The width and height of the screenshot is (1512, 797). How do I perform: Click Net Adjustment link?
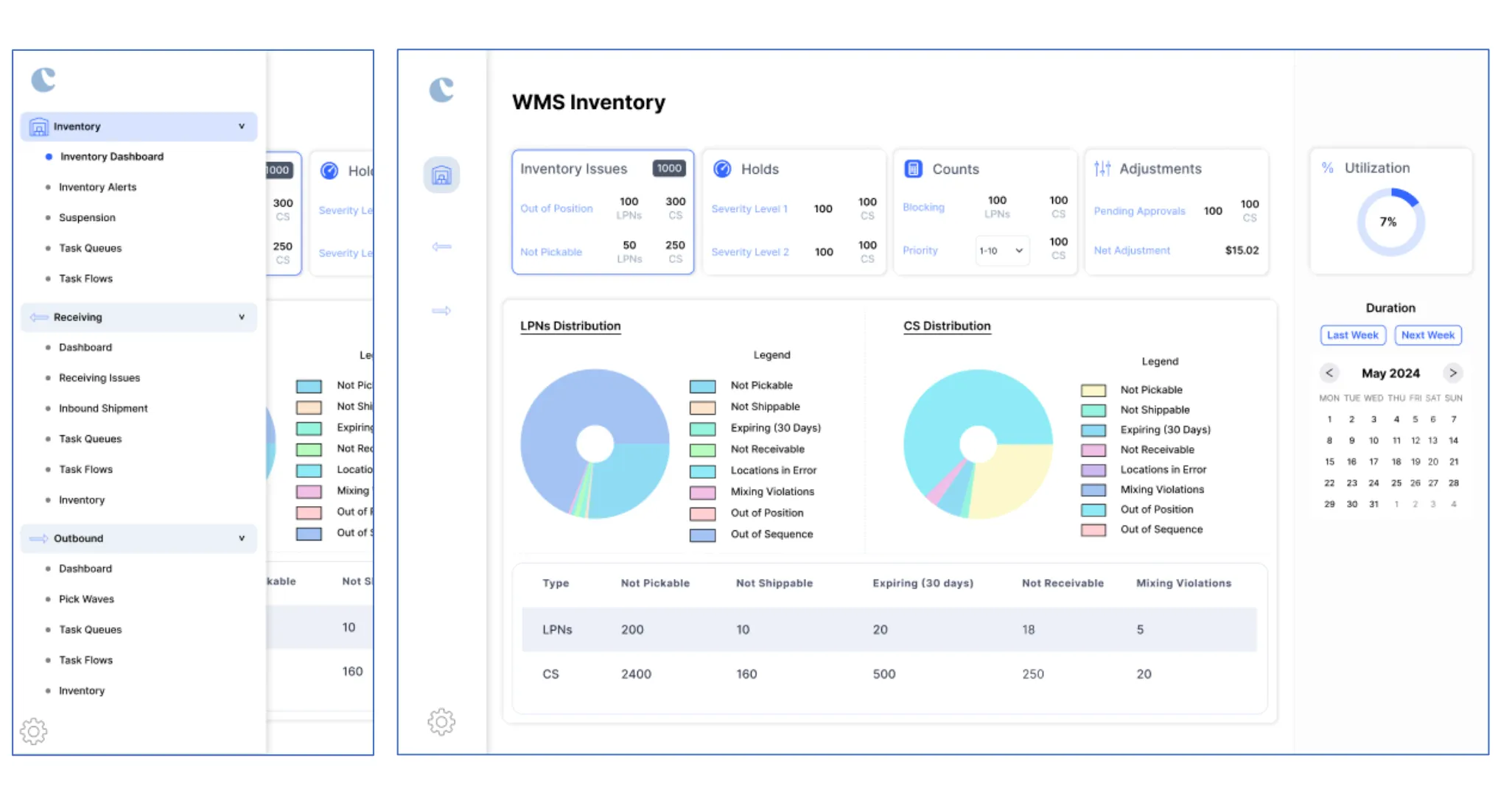[1132, 250]
